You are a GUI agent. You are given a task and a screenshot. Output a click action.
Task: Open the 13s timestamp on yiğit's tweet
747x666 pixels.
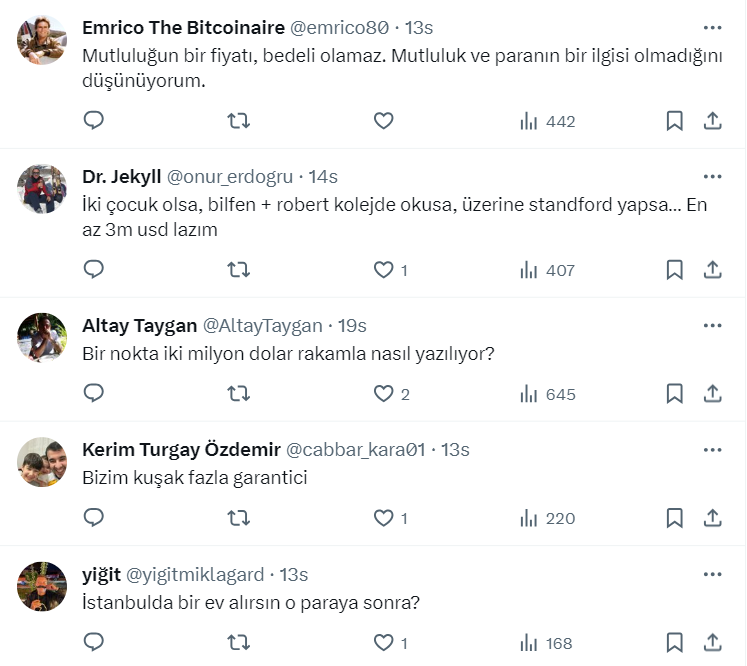(294, 575)
